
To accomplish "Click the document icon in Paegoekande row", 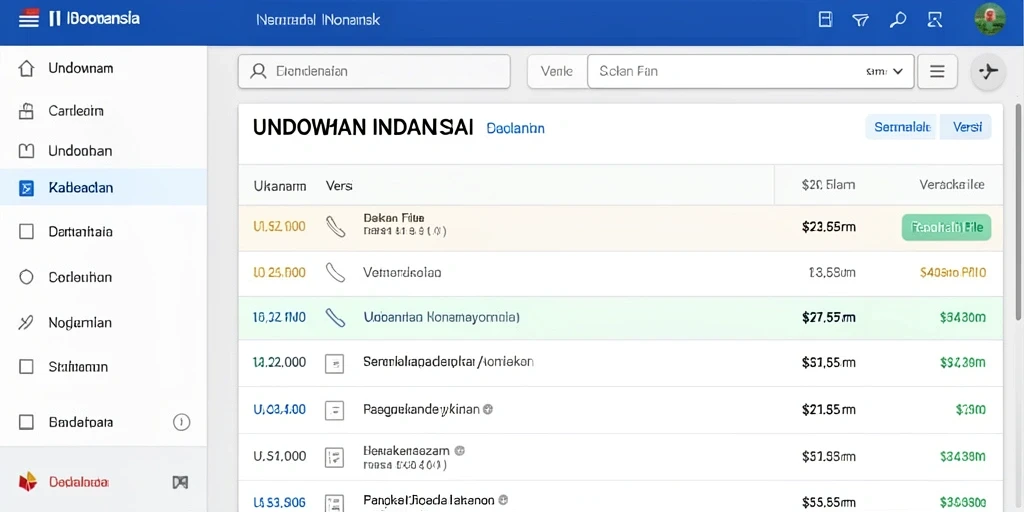I will tap(334, 410).
